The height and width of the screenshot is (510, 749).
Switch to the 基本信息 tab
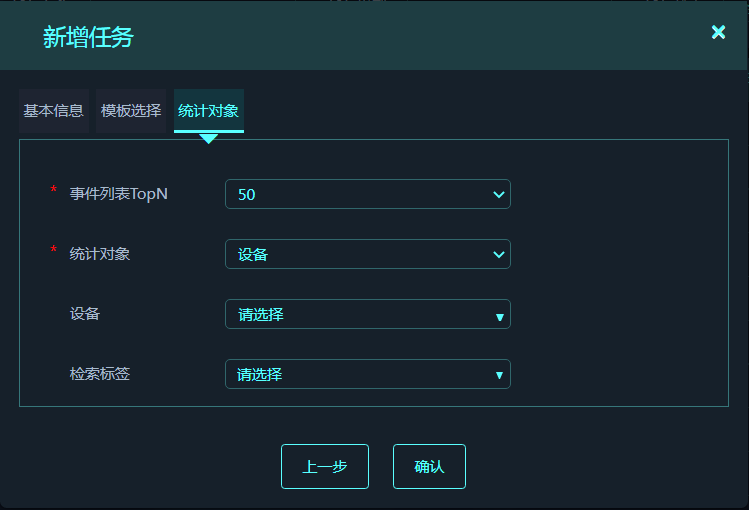pyautogui.click(x=54, y=111)
